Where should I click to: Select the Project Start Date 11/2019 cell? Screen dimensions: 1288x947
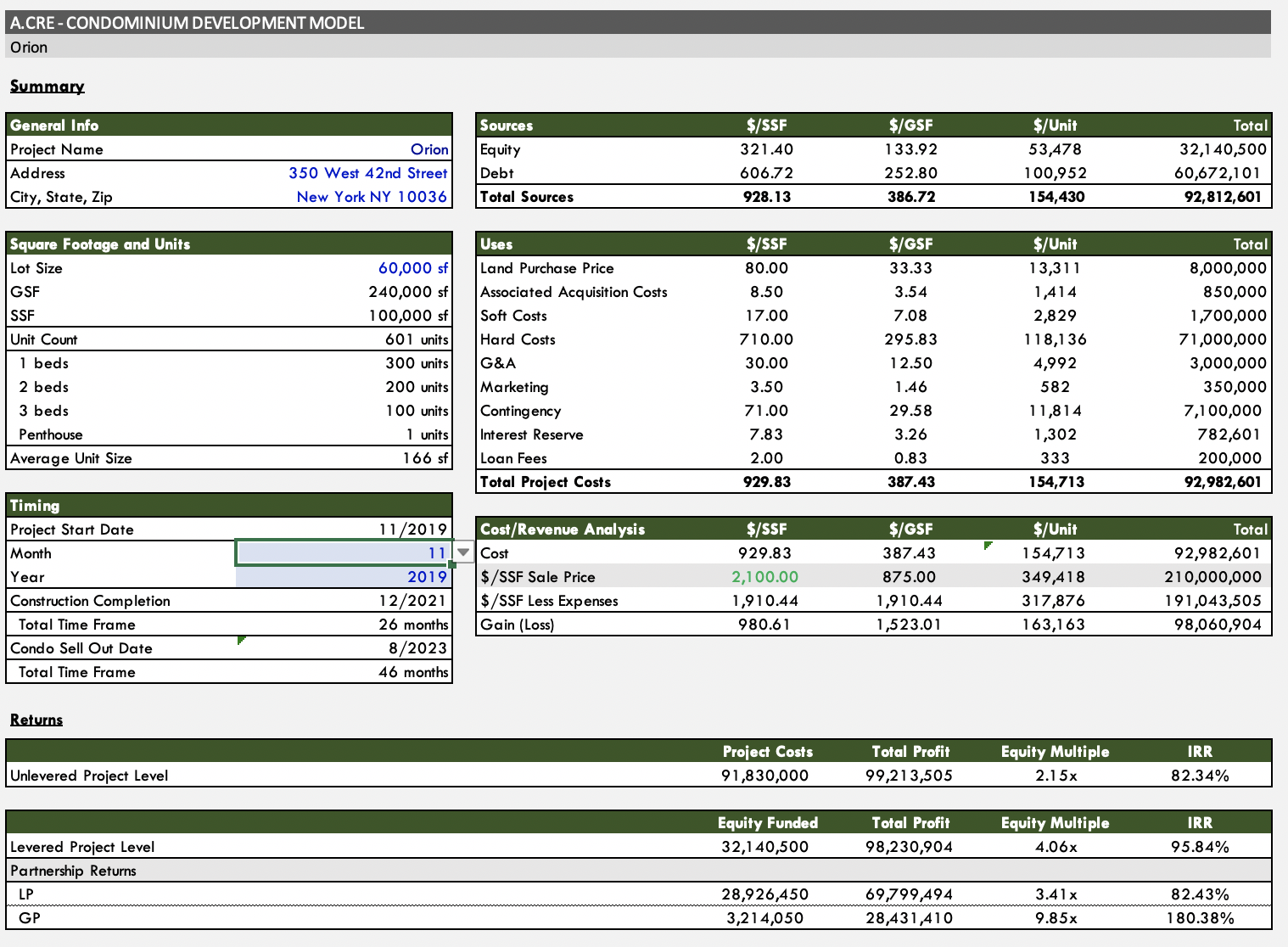coord(412,530)
